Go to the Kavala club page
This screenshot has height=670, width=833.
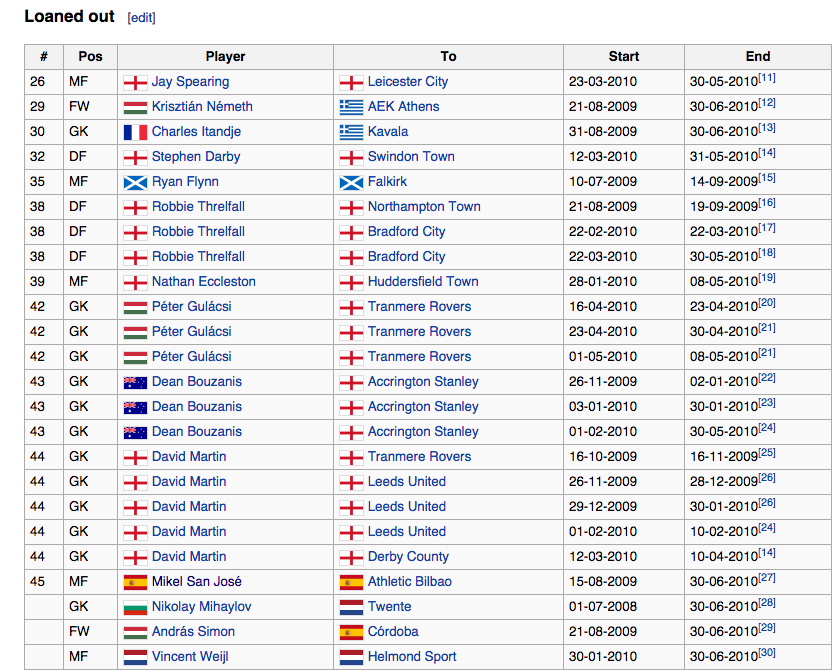tap(388, 132)
